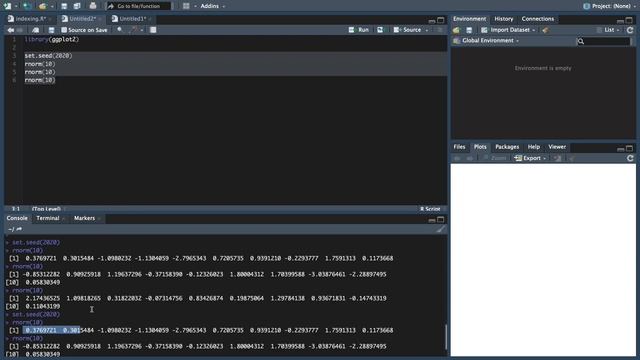Toggle the document outline icon in editor
This screenshot has height=360, width=640.
point(440,30)
